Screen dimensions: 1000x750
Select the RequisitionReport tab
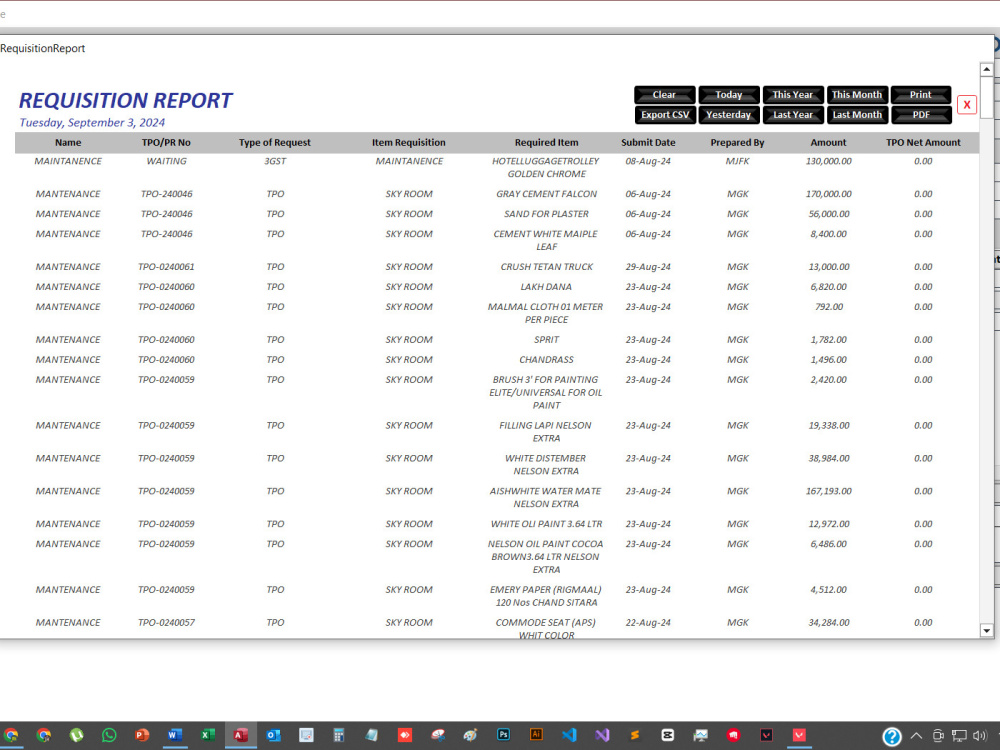43,48
